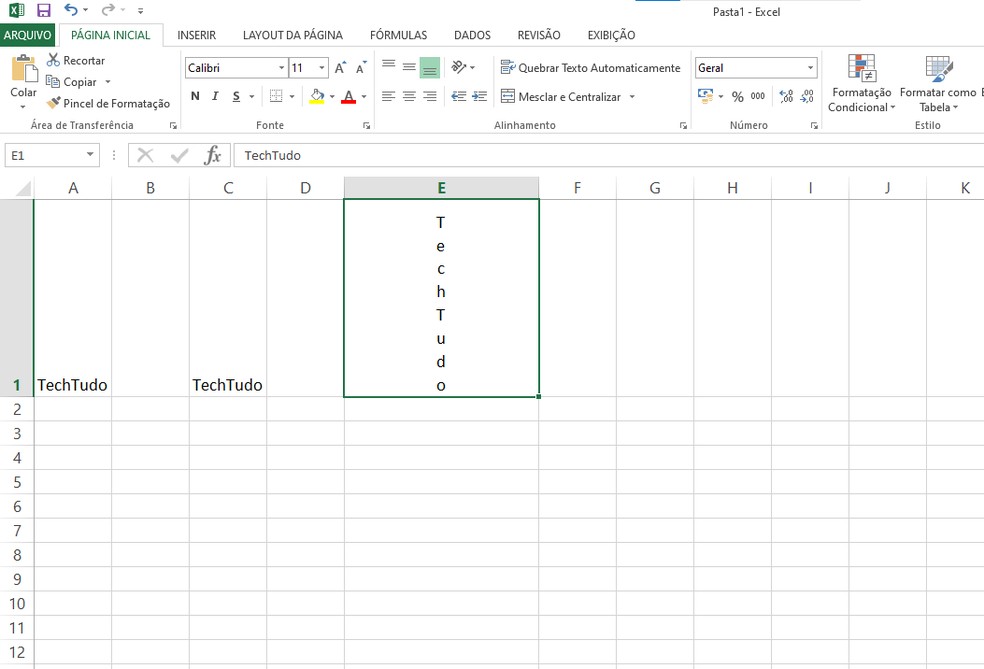
Task: Select the center alignment icon
Action: pyautogui.click(x=408, y=96)
